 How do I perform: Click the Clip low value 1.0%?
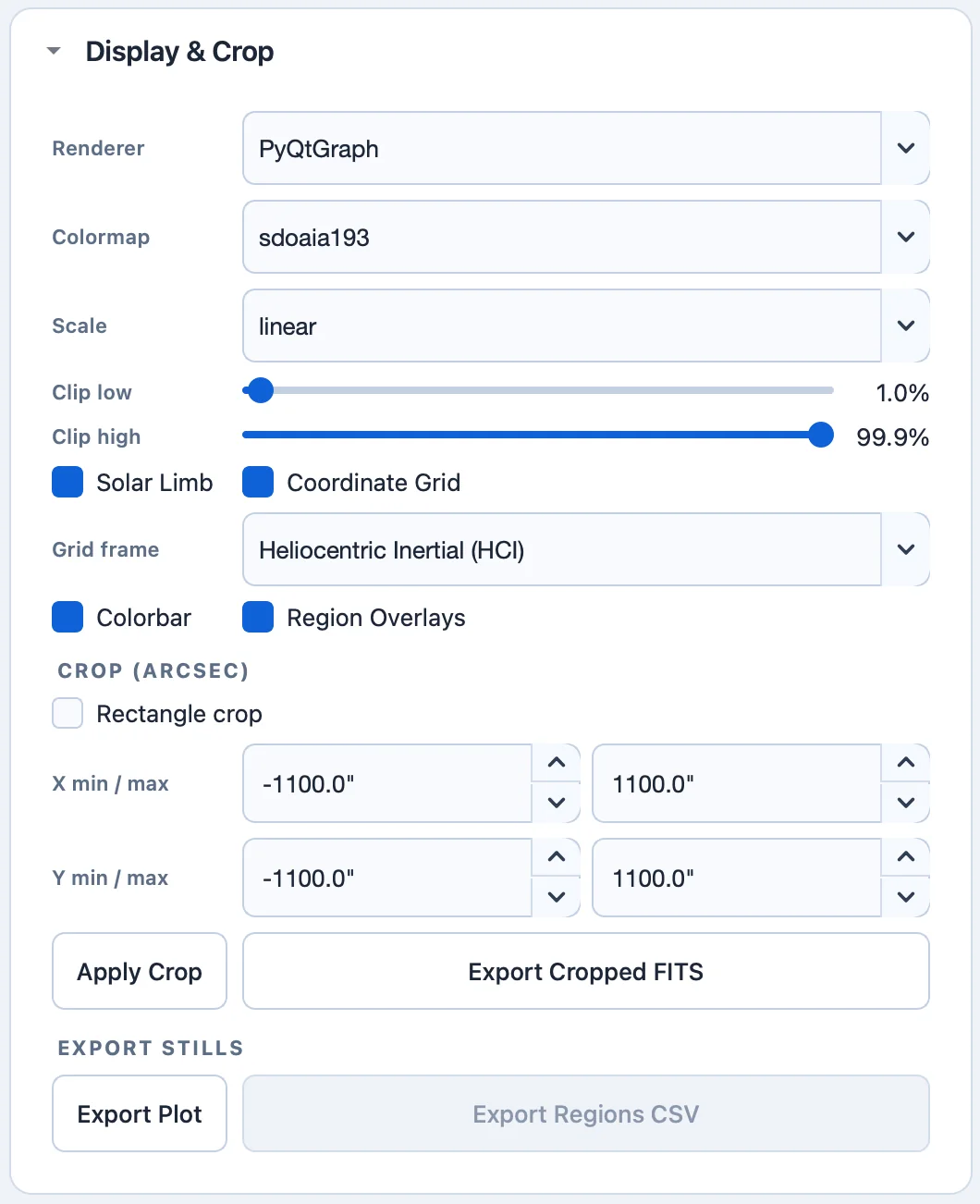pos(902,393)
